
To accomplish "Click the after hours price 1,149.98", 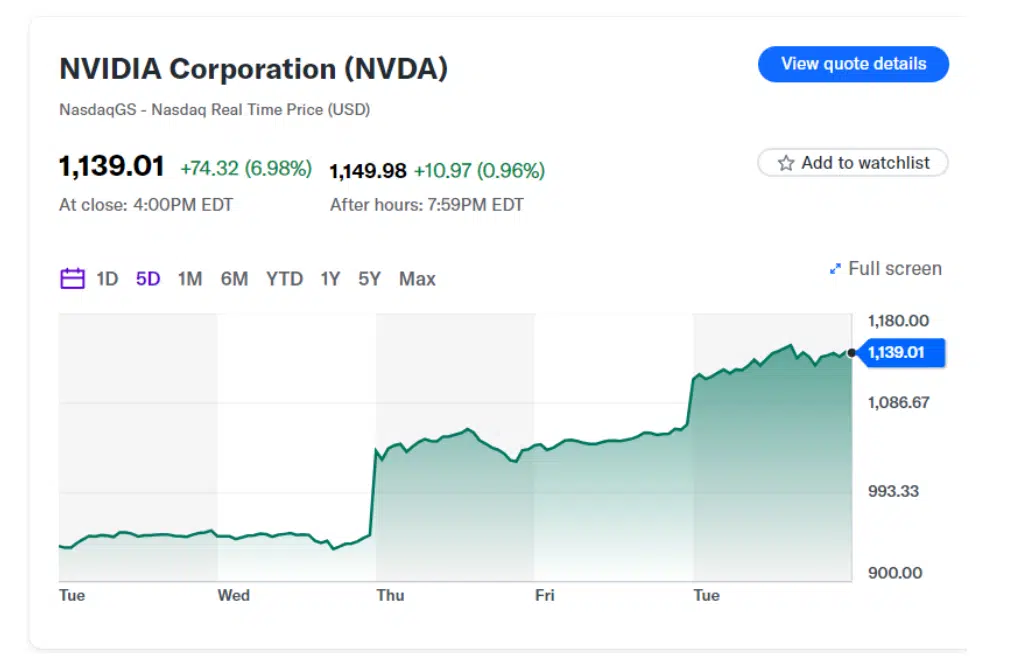I will pyautogui.click(x=368, y=171).
